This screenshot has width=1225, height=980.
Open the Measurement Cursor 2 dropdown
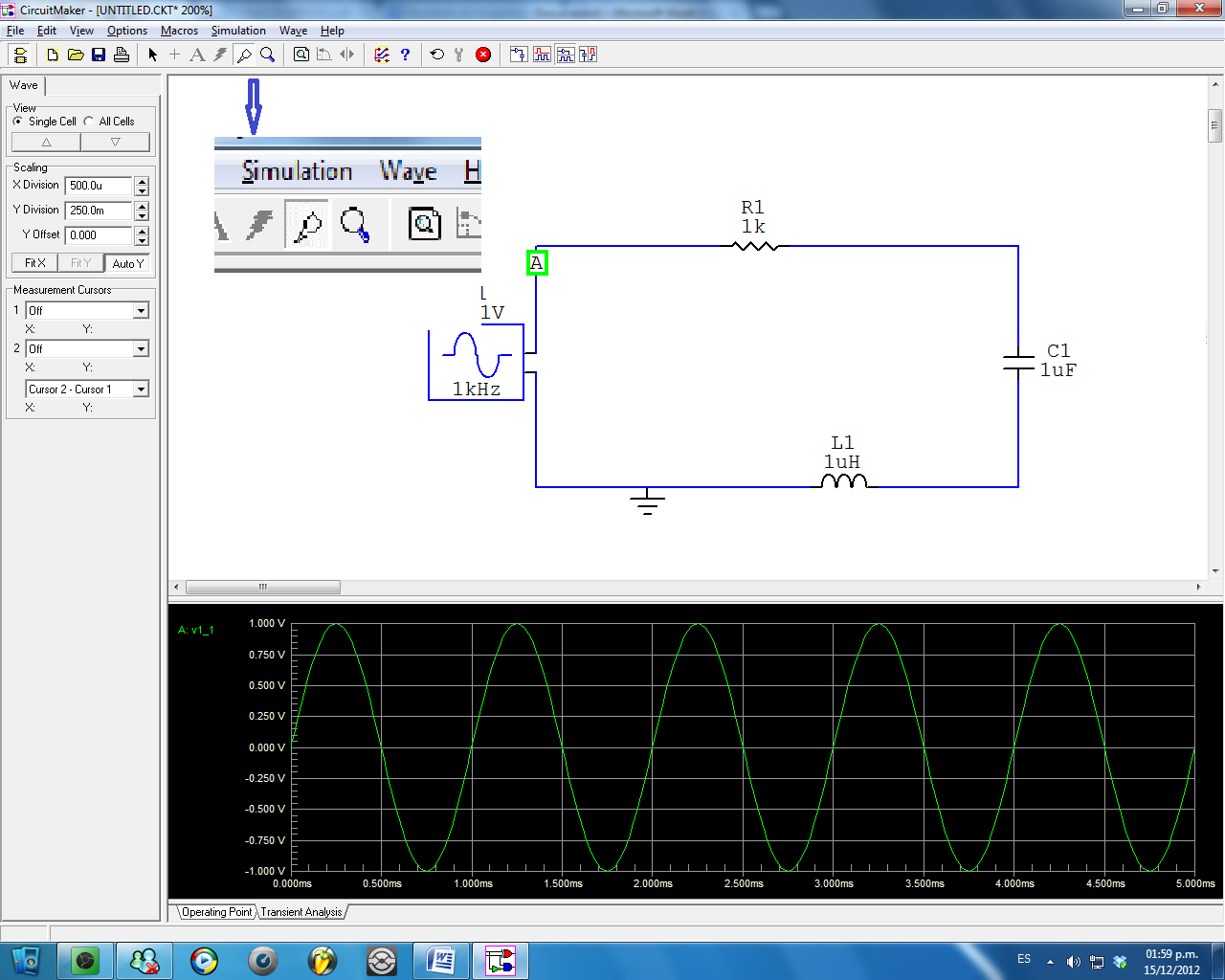pos(140,347)
